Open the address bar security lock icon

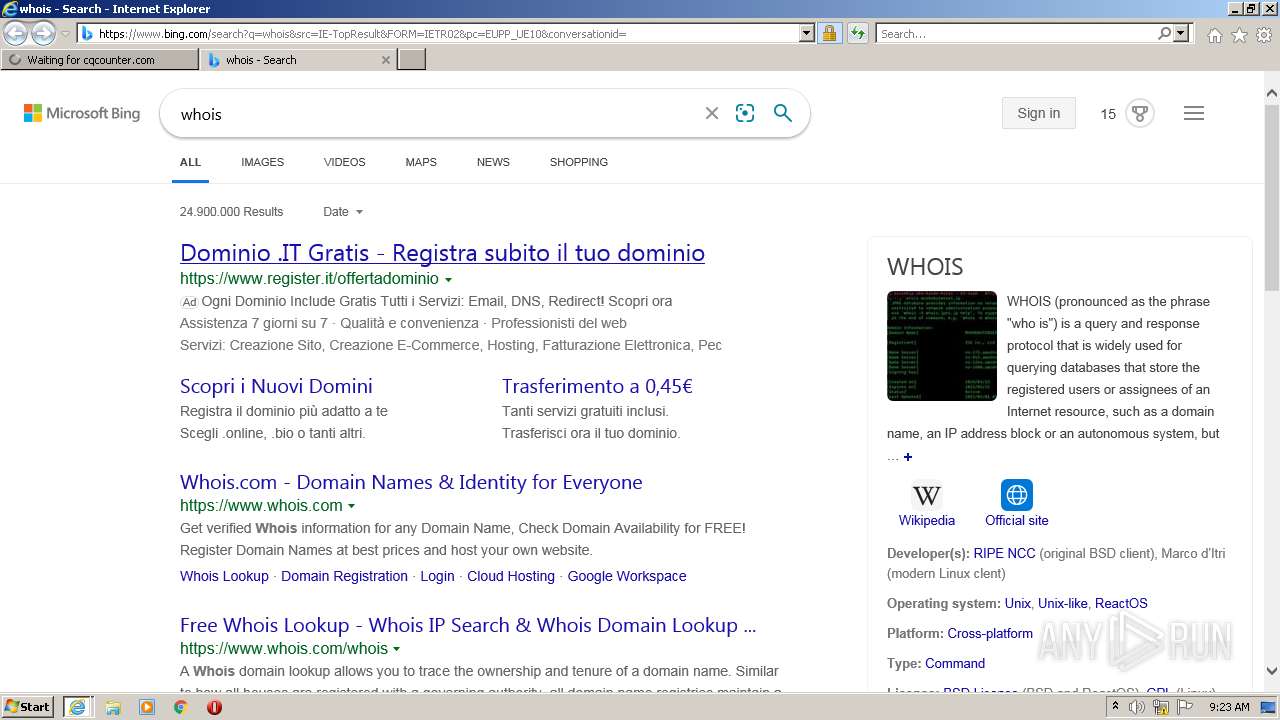[829, 33]
